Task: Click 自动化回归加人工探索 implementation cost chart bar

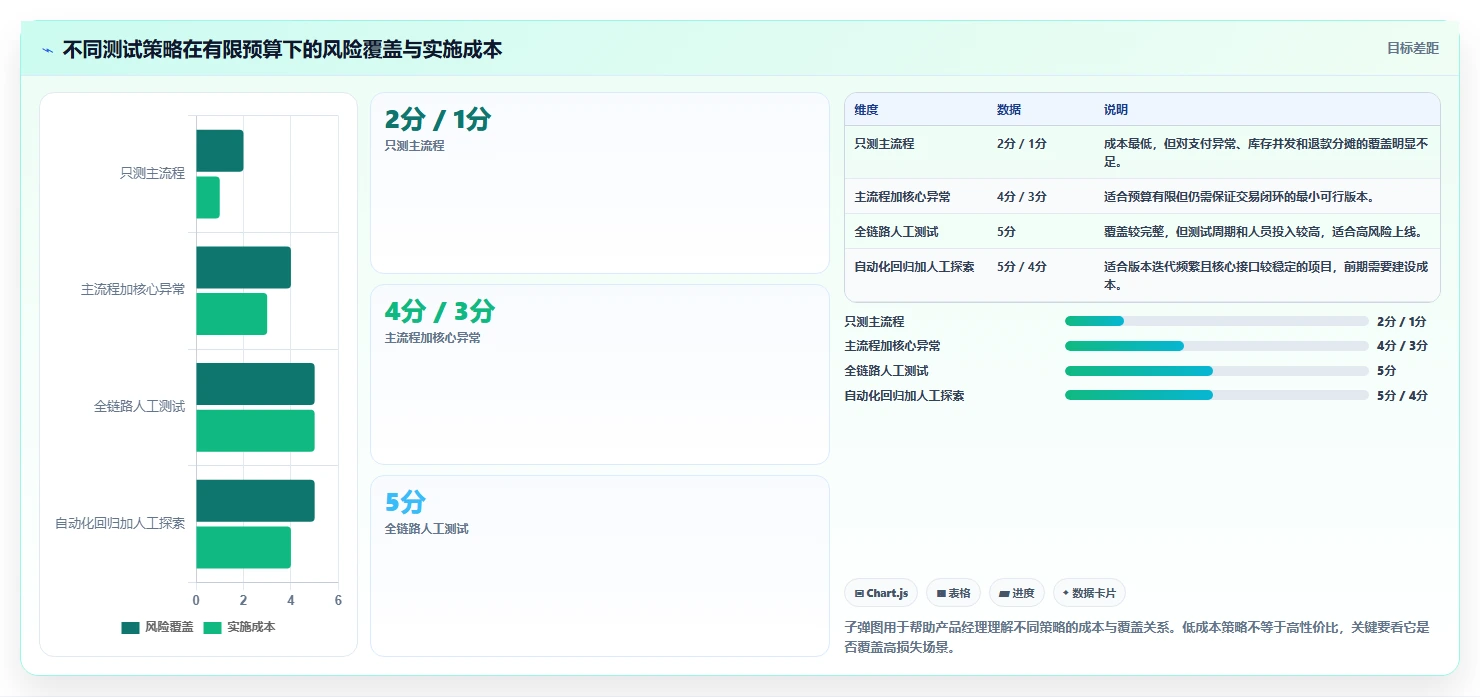Action: 243,547
